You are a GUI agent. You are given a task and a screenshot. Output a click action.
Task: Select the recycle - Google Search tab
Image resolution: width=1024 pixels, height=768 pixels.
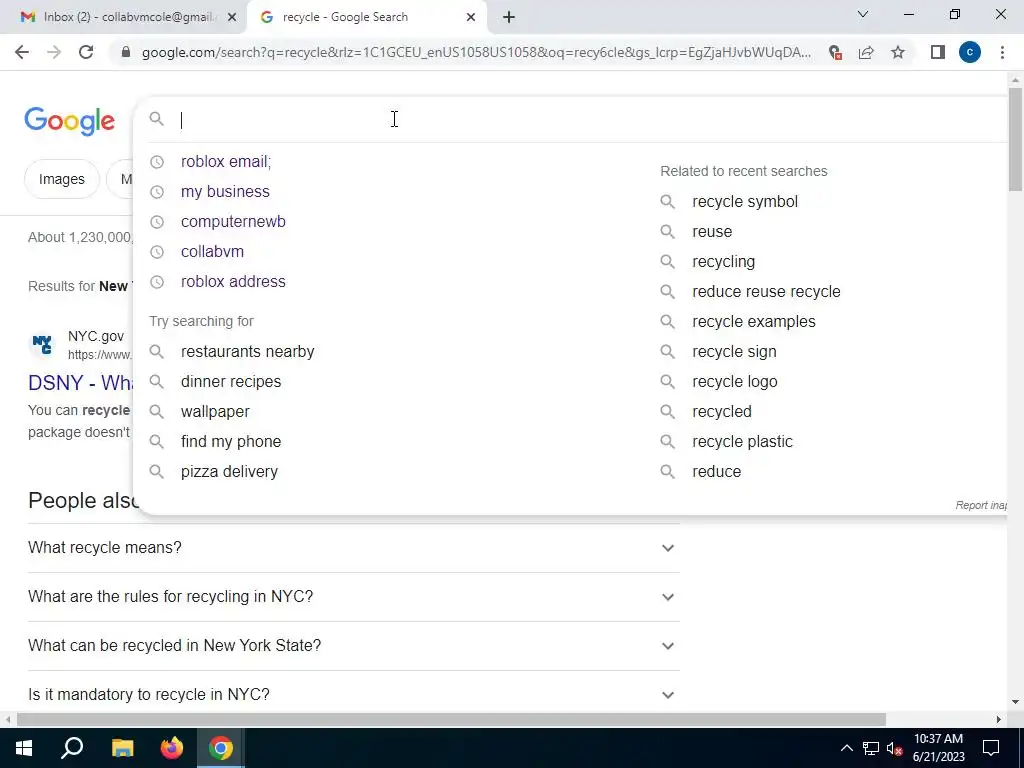point(367,18)
